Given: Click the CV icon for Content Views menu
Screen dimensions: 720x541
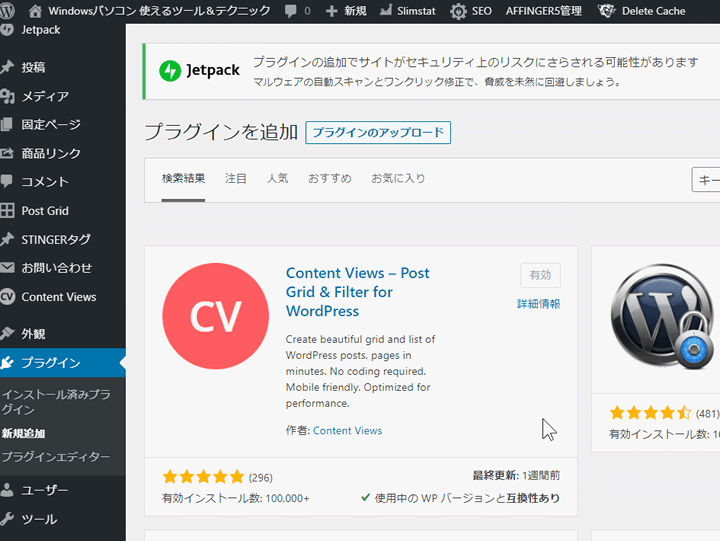Looking at the screenshot, I should (7, 297).
